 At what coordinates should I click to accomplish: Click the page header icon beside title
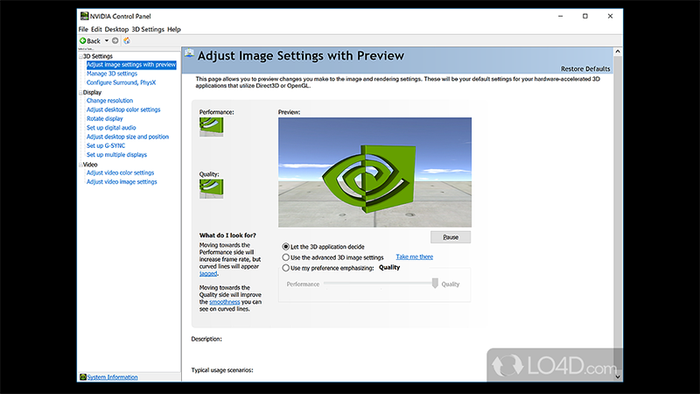[x=189, y=54]
